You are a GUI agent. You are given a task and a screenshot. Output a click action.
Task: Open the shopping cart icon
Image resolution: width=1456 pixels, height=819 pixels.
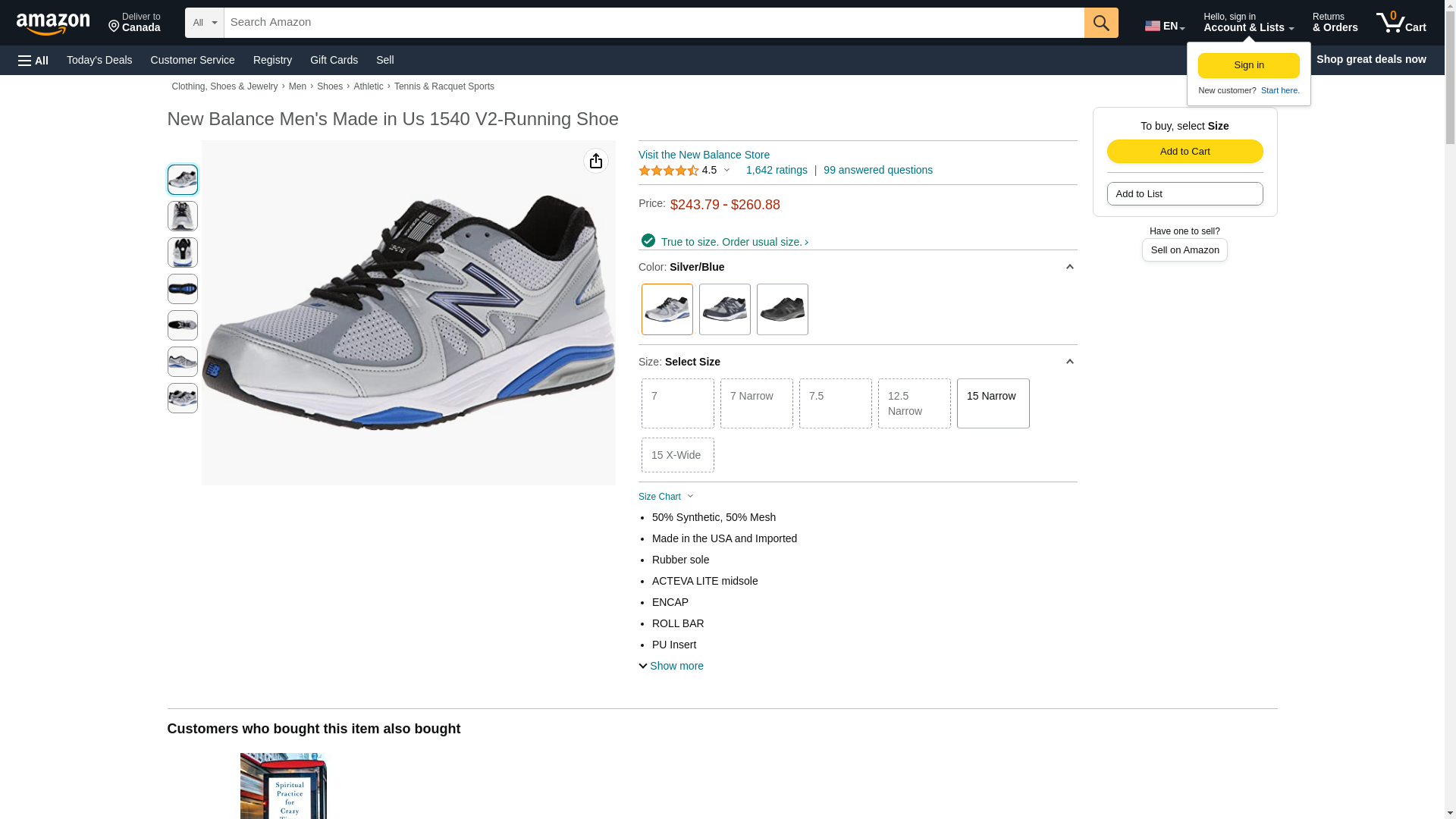1401,23
